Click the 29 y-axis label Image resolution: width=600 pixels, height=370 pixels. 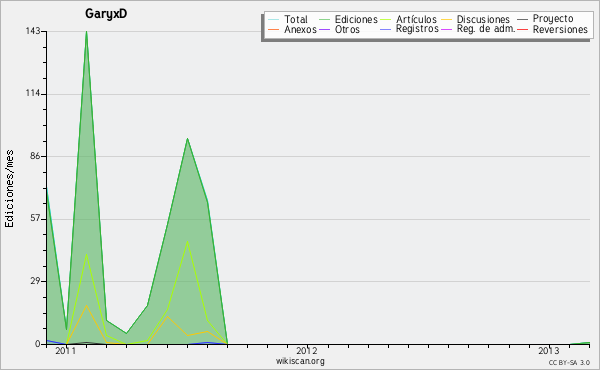(35, 281)
